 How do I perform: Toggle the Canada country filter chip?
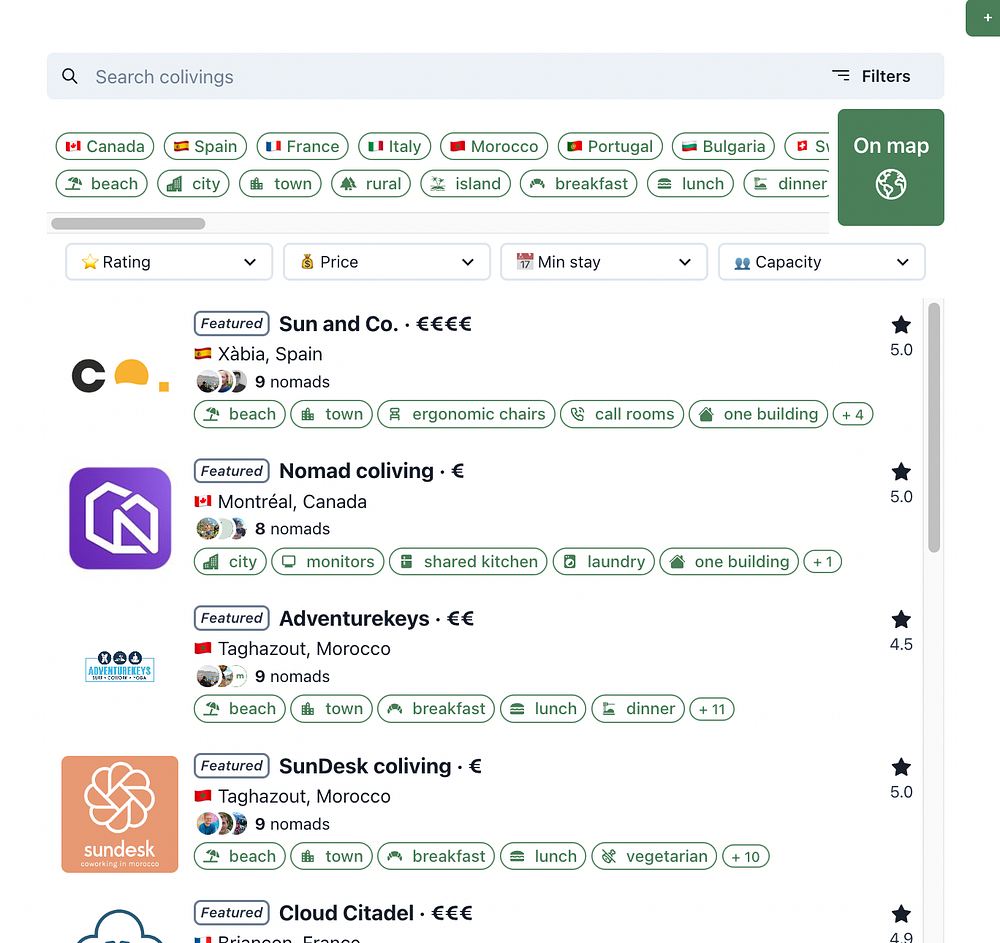tap(105, 146)
